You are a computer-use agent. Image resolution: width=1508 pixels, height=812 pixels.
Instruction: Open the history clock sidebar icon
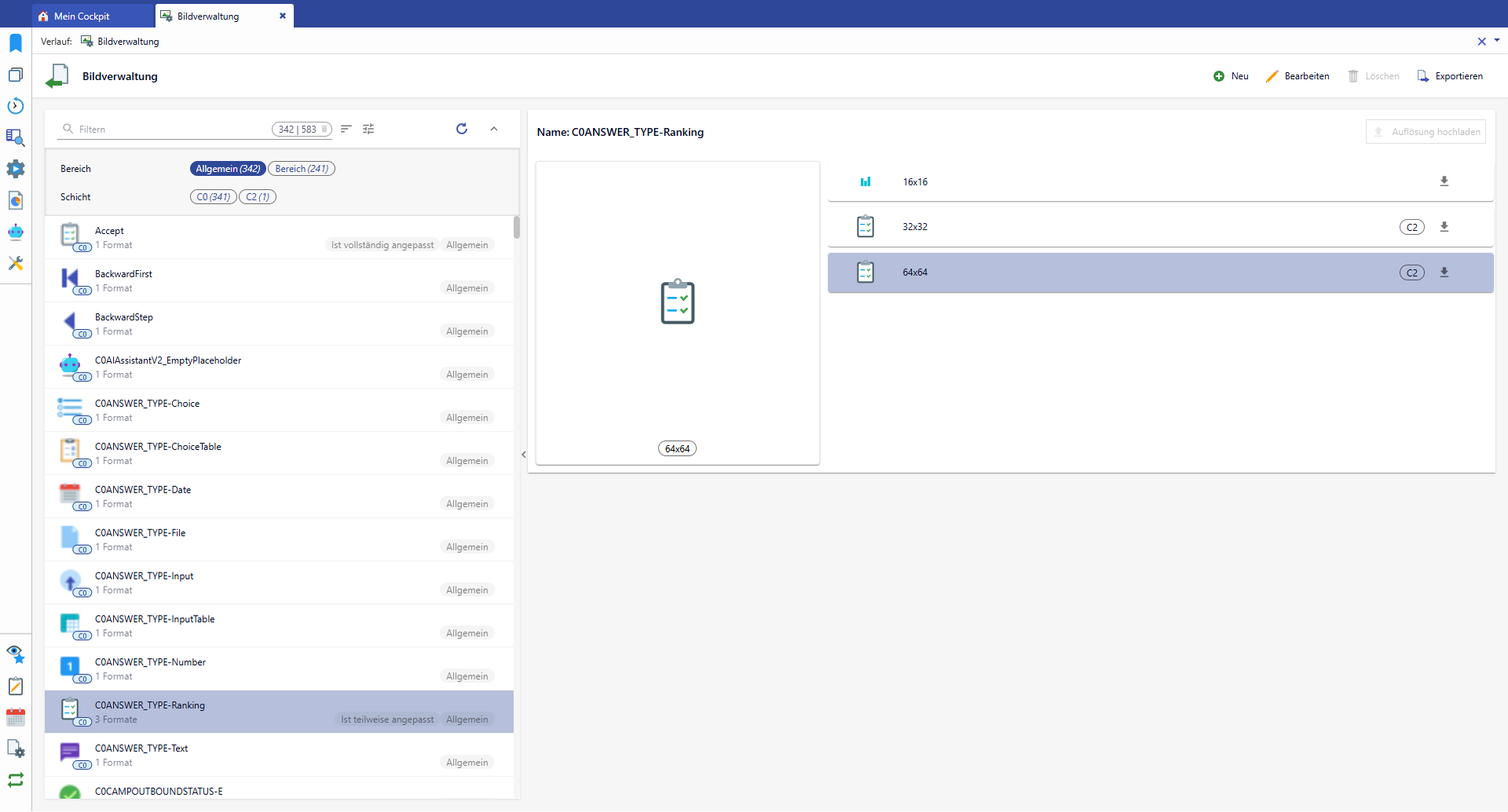16,106
